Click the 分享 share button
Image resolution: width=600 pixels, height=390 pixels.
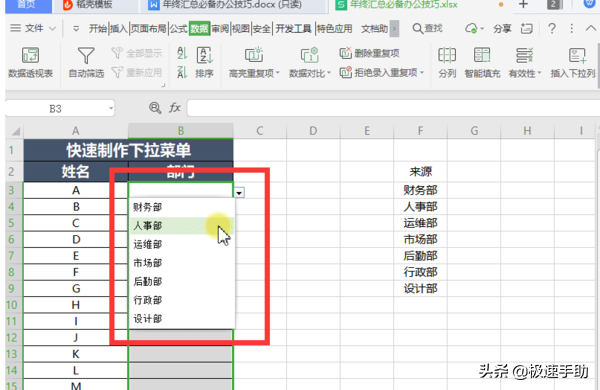click(x=502, y=28)
